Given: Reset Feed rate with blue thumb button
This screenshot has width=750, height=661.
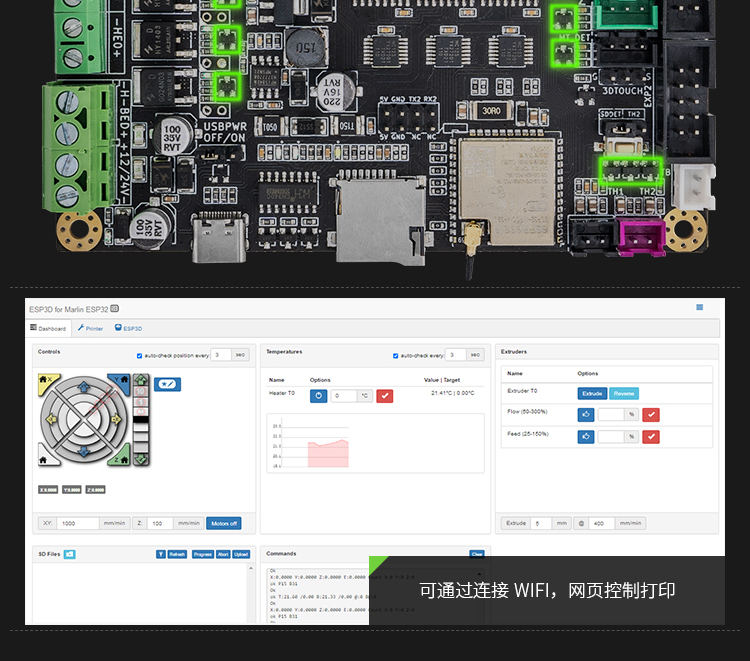Looking at the screenshot, I should [x=586, y=437].
